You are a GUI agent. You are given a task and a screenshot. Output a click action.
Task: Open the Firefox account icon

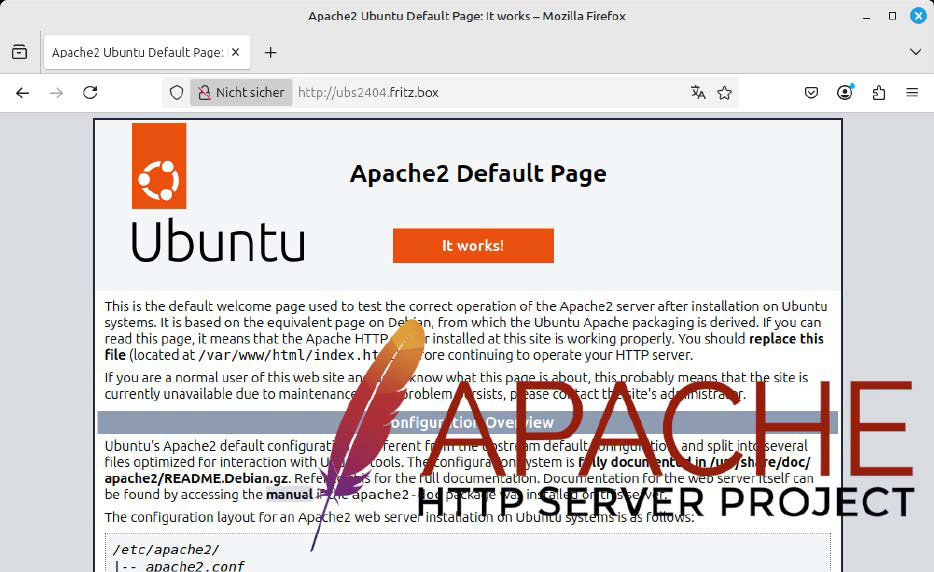pyautogui.click(x=845, y=92)
